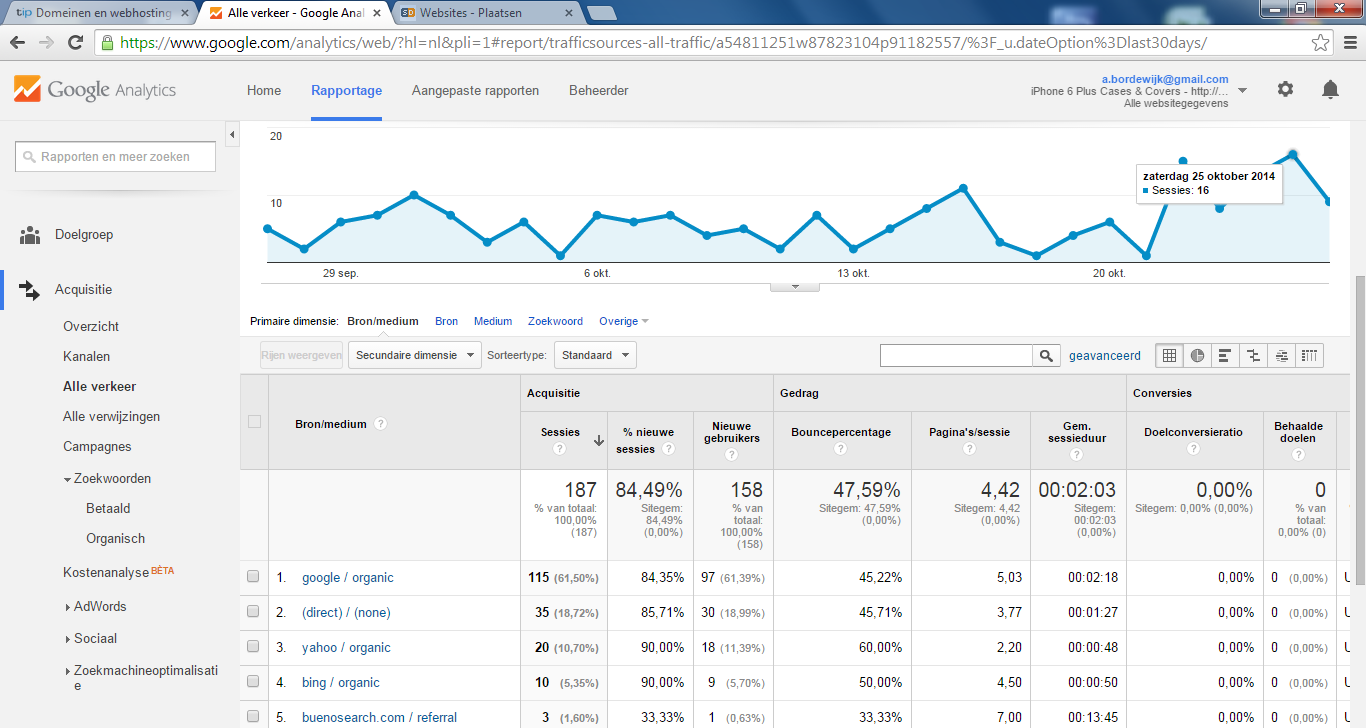Collapse the left sidebar arrow

click(232, 134)
